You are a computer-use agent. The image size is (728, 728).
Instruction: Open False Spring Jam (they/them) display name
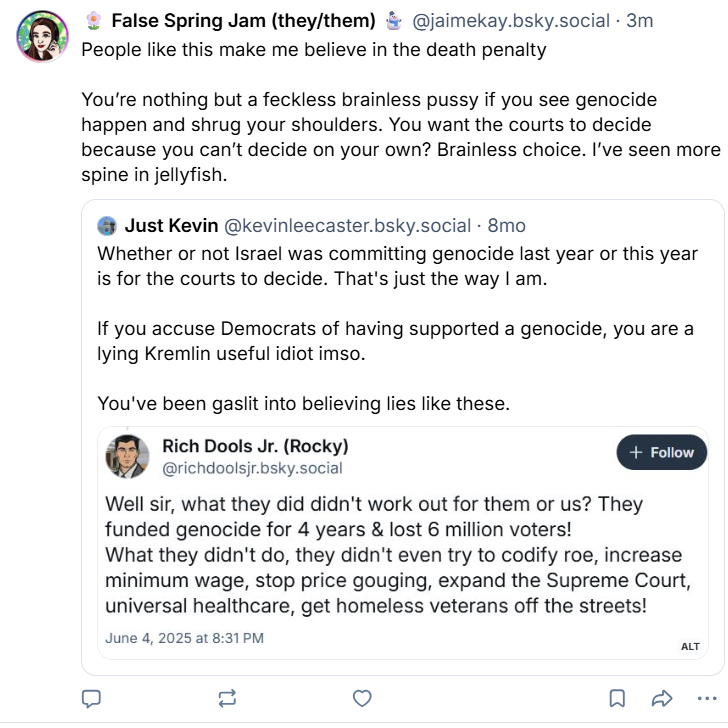pyautogui.click(x=243, y=20)
